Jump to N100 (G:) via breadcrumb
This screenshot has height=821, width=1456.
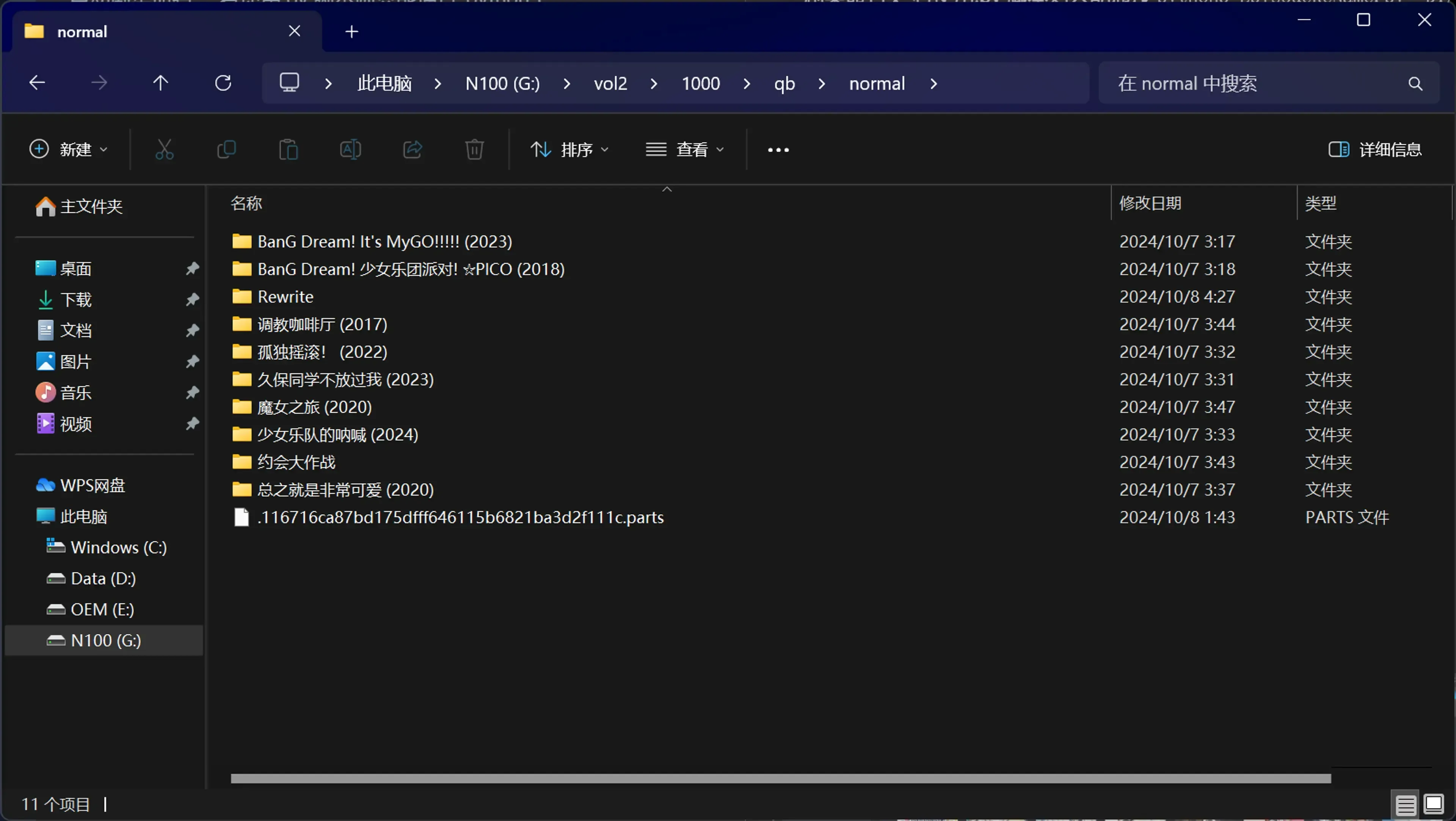(x=502, y=83)
